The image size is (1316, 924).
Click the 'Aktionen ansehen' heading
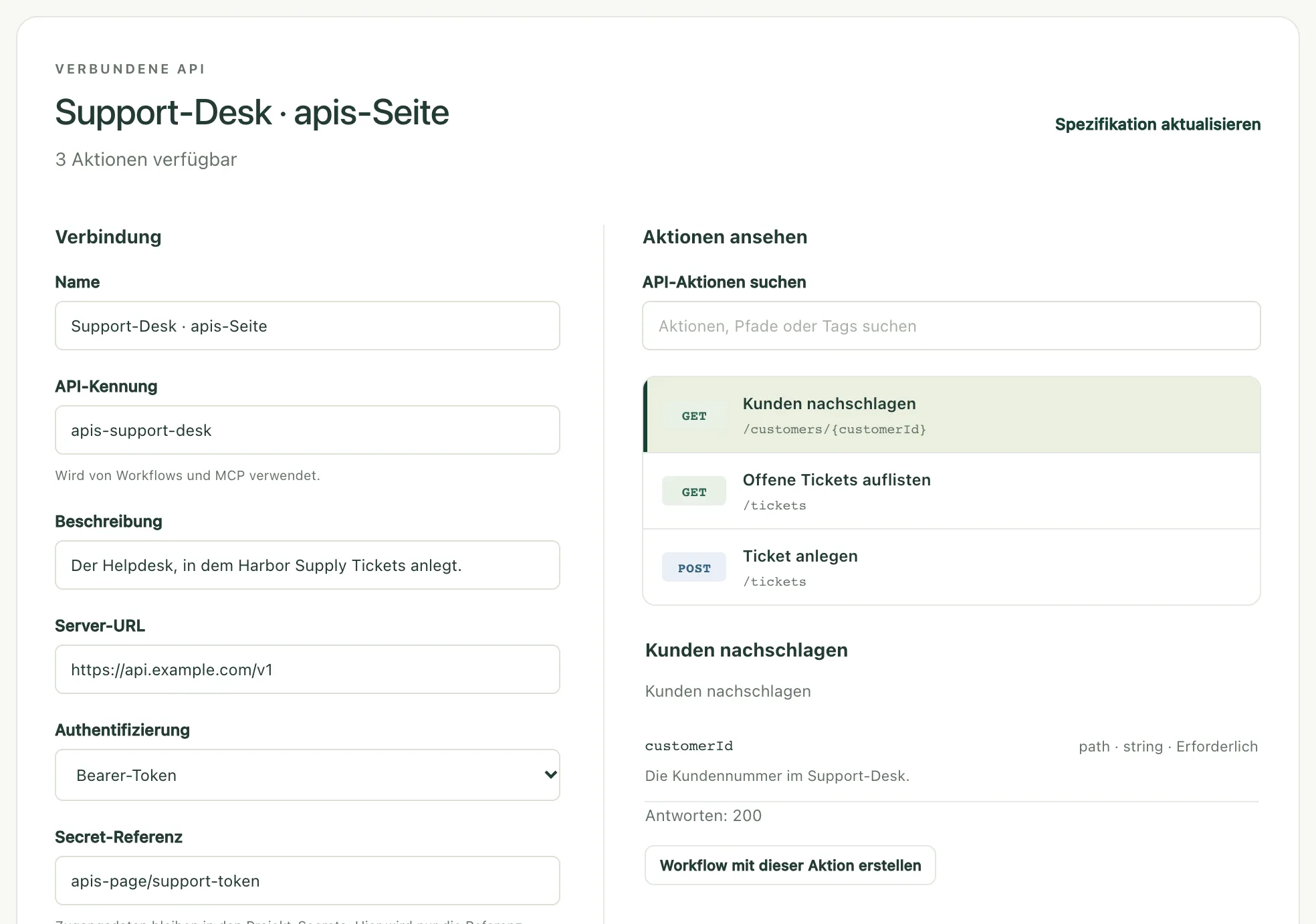click(x=725, y=237)
